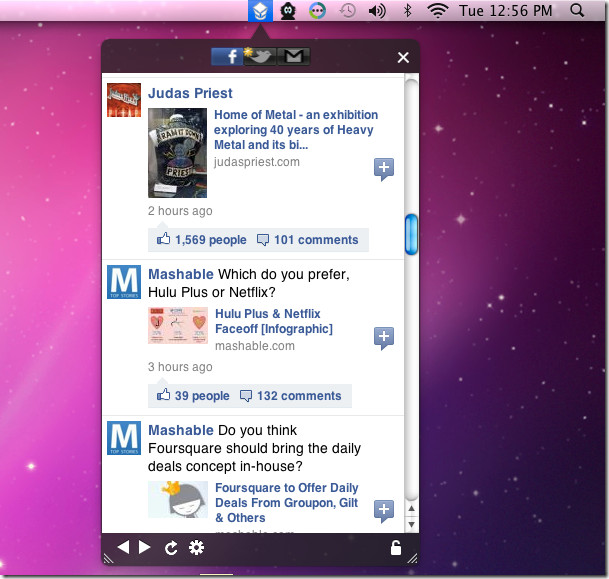Open Mashable avatar on Hulu Plus post
This screenshot has height=579, width=609.
pyautogui.click(x=124, y=282)
